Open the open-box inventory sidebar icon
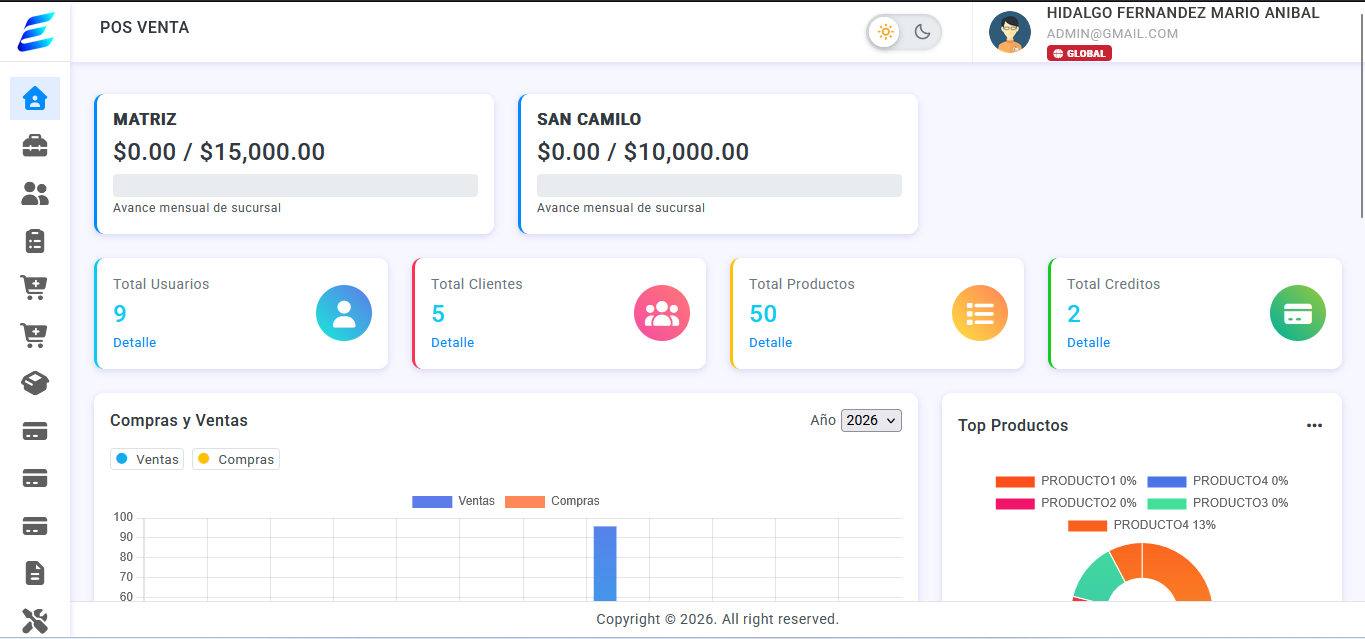1365x639 pixels. 35,383
